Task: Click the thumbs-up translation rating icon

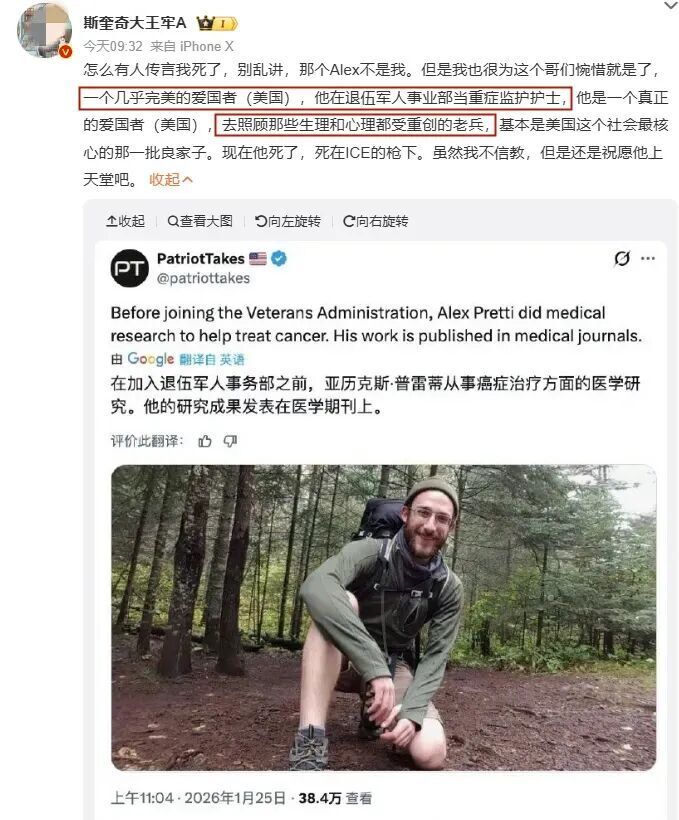Action: (x=205, y=441)
